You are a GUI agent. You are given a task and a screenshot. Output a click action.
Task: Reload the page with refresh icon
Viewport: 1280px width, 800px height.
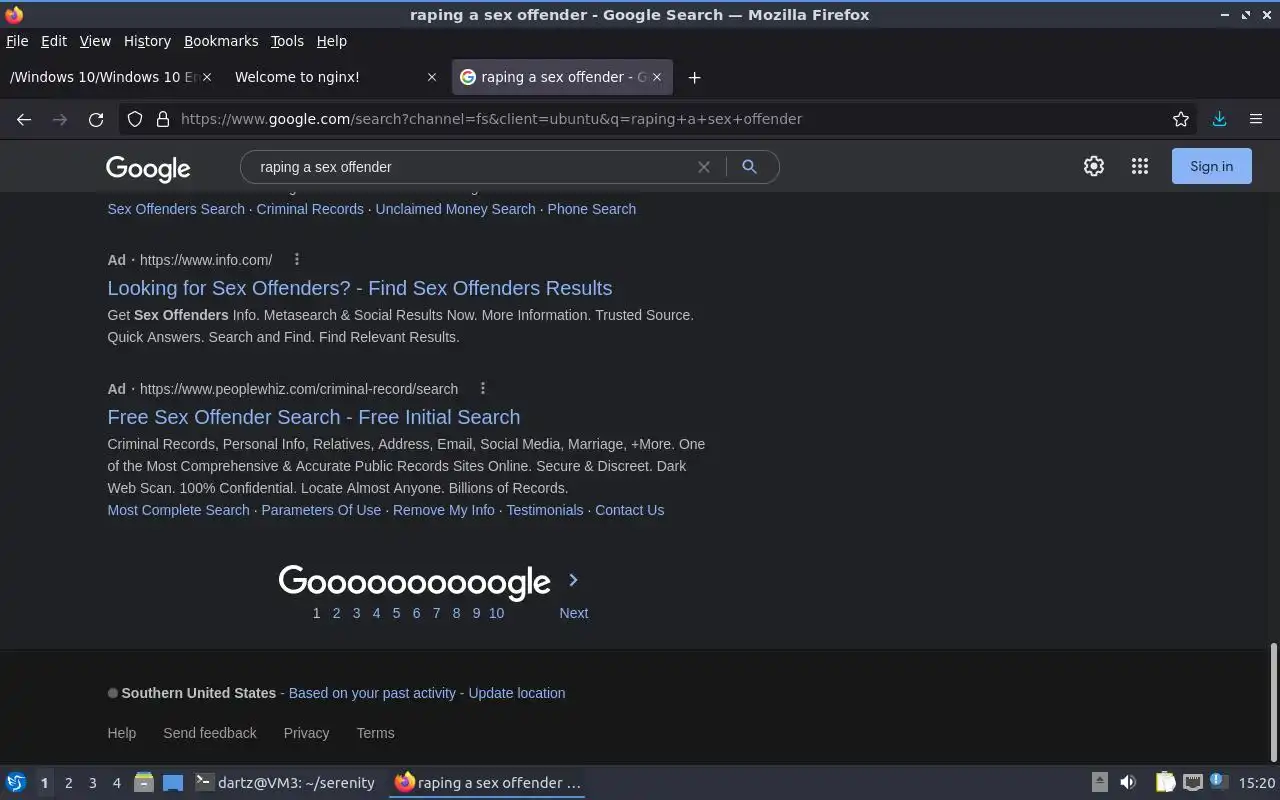[x=96, y=119]
